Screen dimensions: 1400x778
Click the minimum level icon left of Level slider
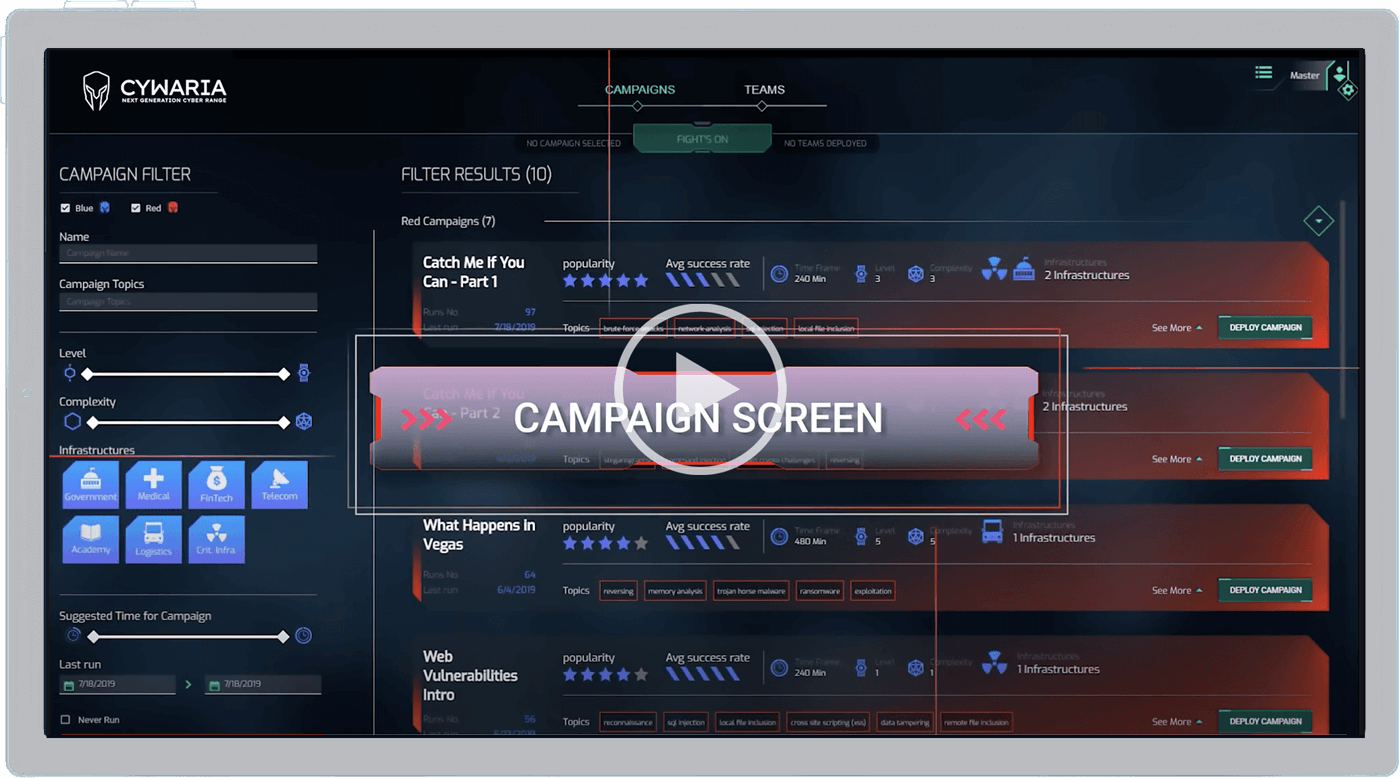70,373
